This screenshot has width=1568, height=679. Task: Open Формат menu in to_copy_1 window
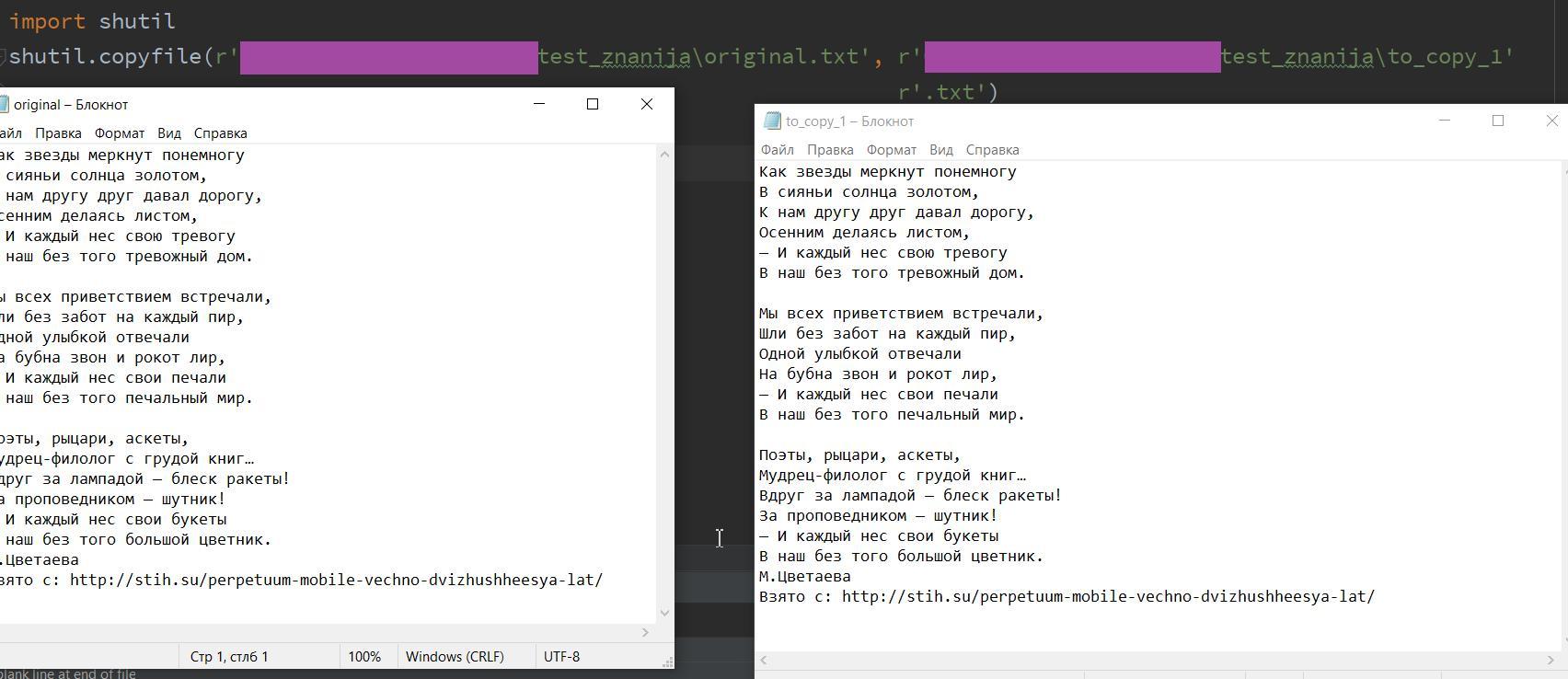(892, 150)
